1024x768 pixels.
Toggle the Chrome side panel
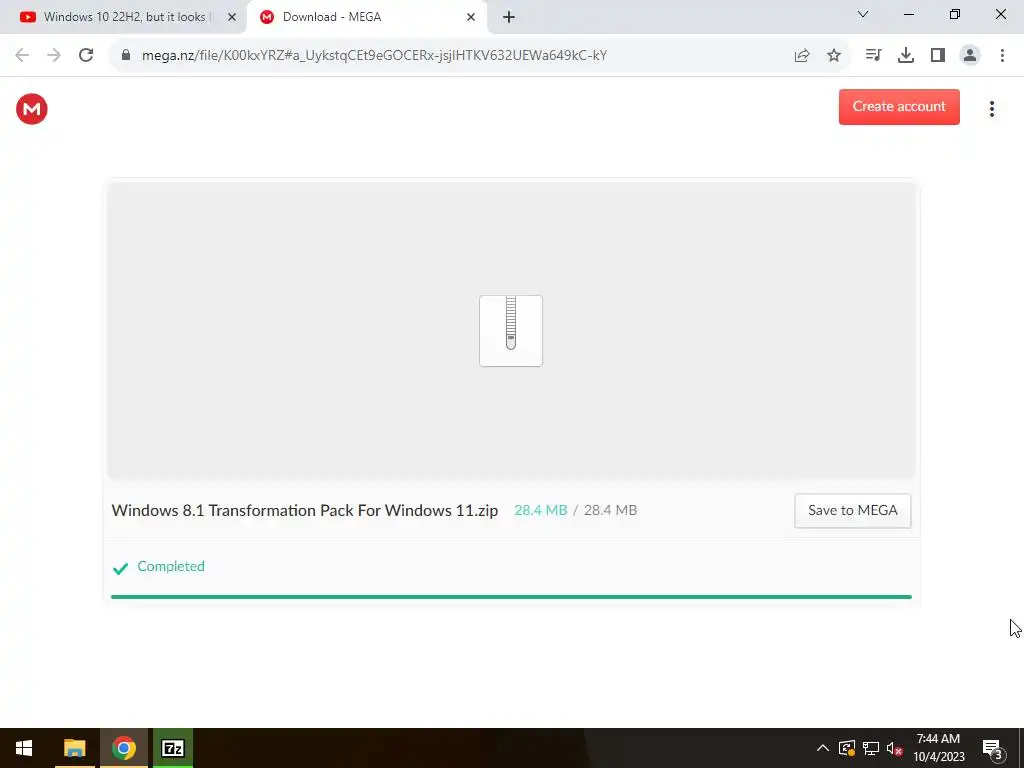point(938,56)
